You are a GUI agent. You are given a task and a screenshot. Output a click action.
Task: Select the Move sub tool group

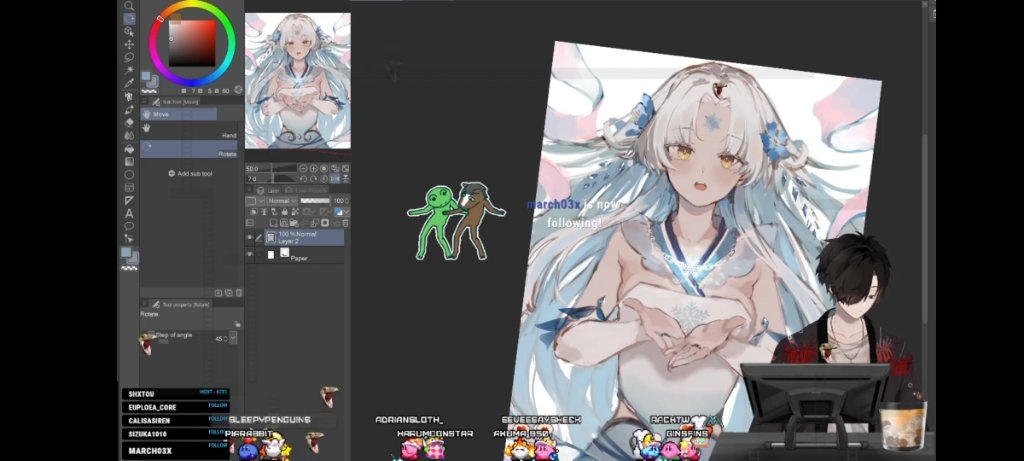point(180,114)
